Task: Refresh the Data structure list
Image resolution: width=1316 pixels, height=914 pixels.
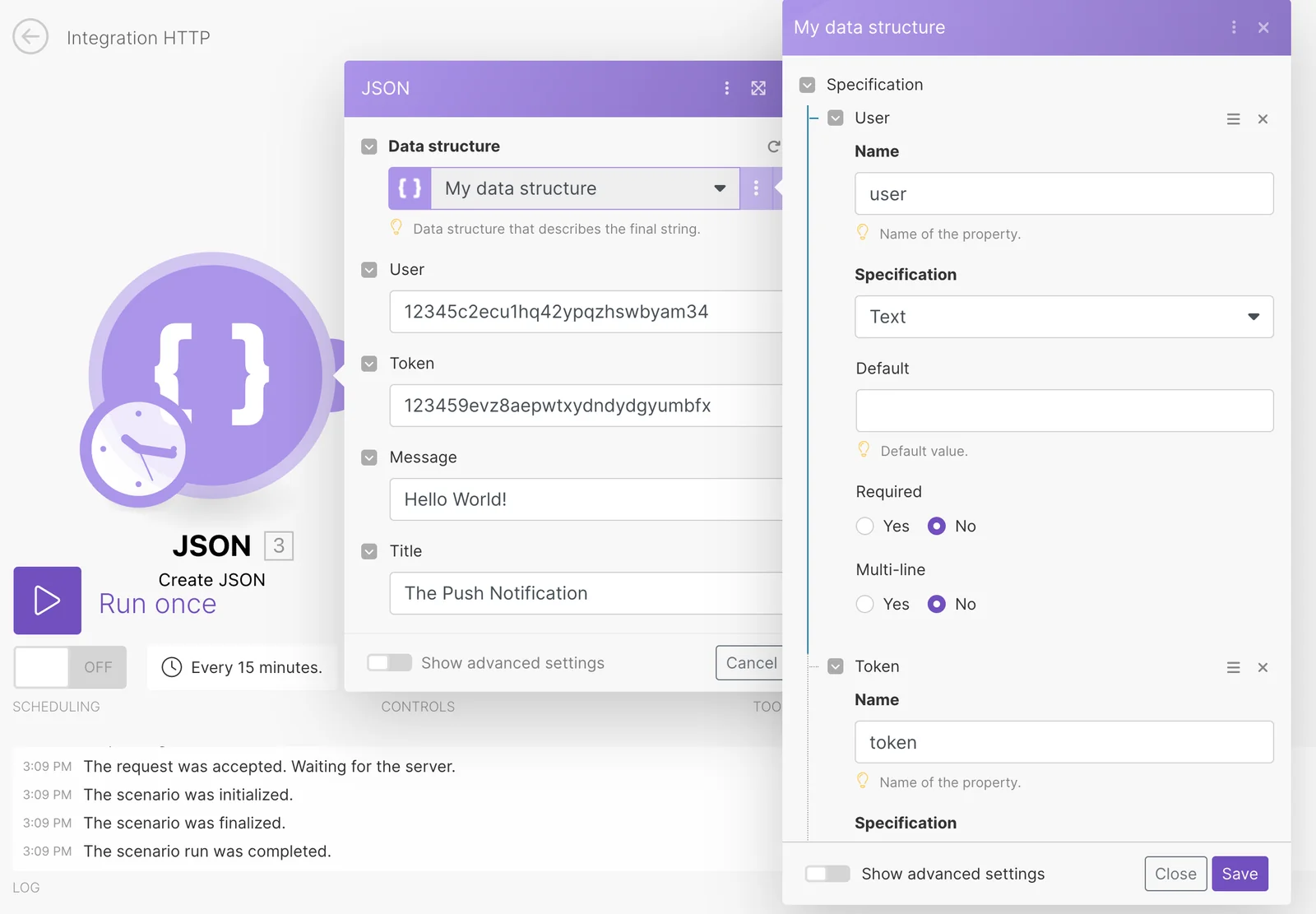Action: [x=773, y=146]
